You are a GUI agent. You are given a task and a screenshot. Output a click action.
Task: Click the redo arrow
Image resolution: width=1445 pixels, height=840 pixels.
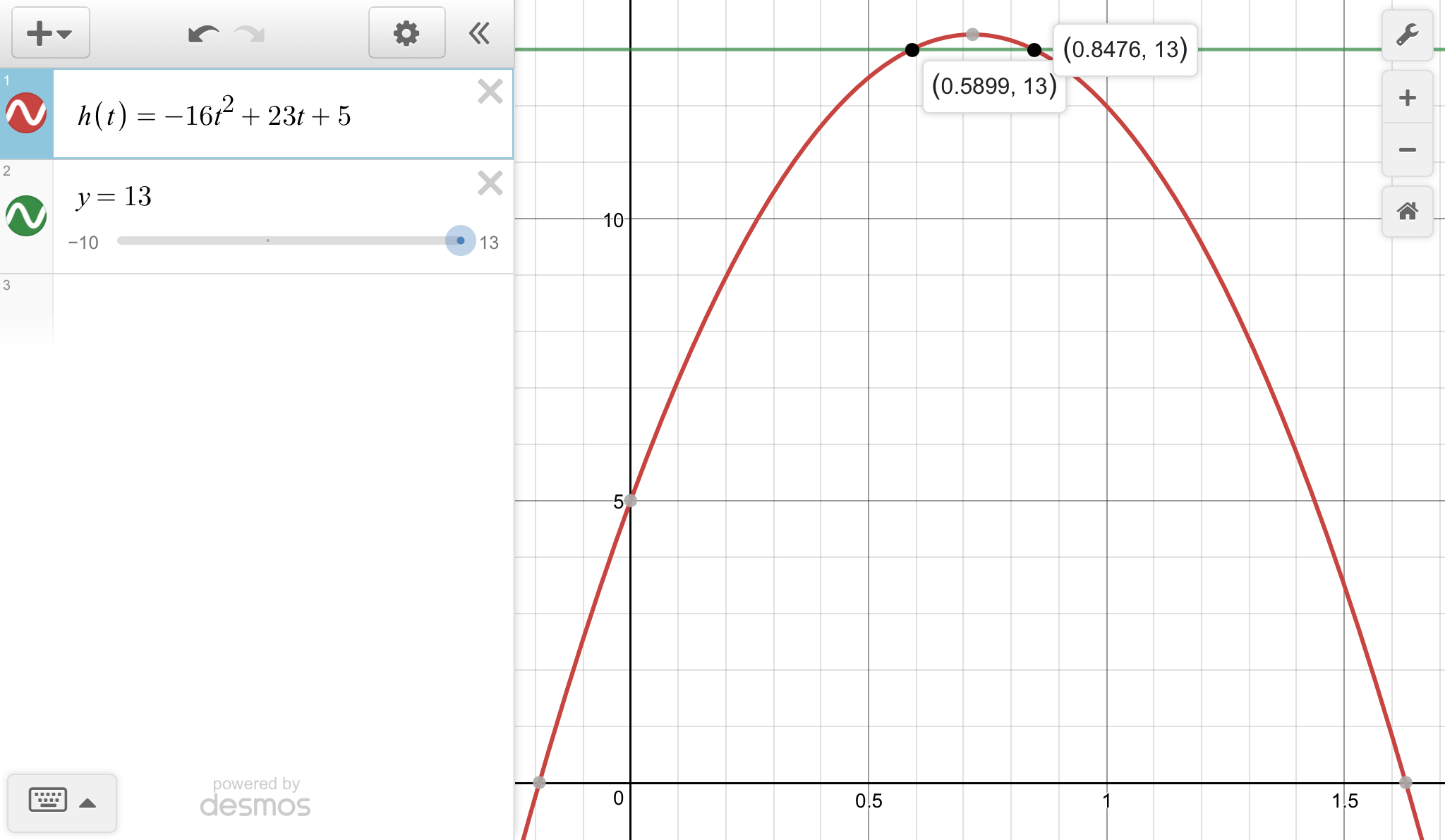point(250,33)
